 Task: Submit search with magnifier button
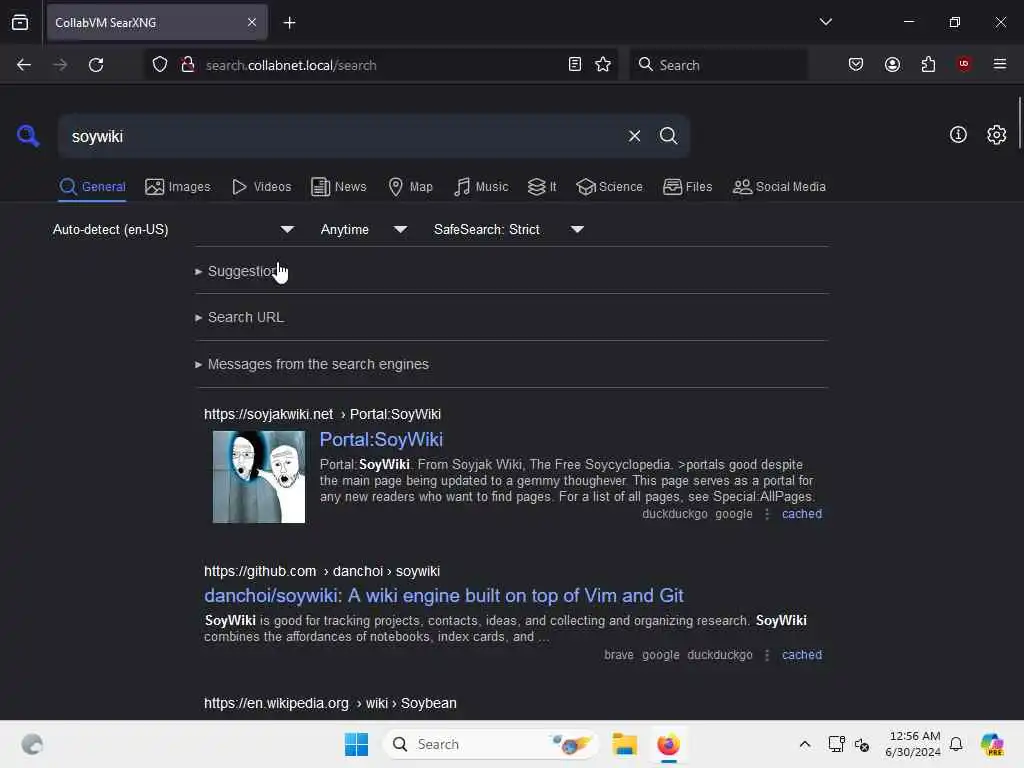tap(668, 136)
